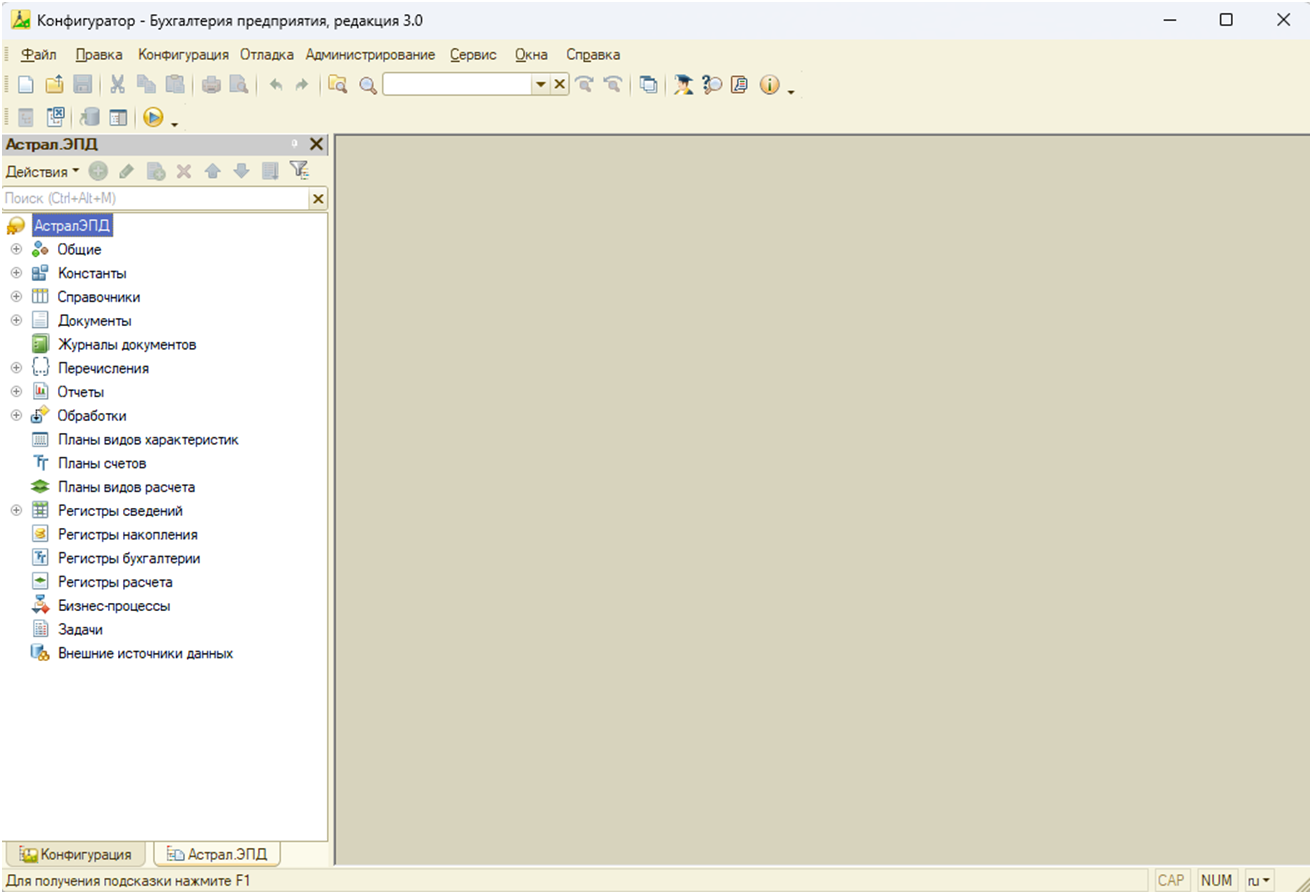Click the Open configuration tree icon
Image resolution: width=1312 pixels, height=894 pixels.
coord(26,118)
